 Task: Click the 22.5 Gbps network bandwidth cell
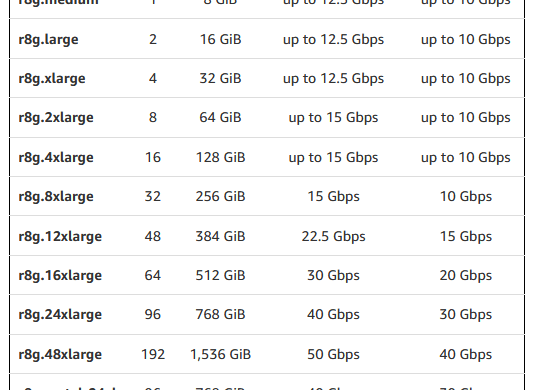click(333, 237)
